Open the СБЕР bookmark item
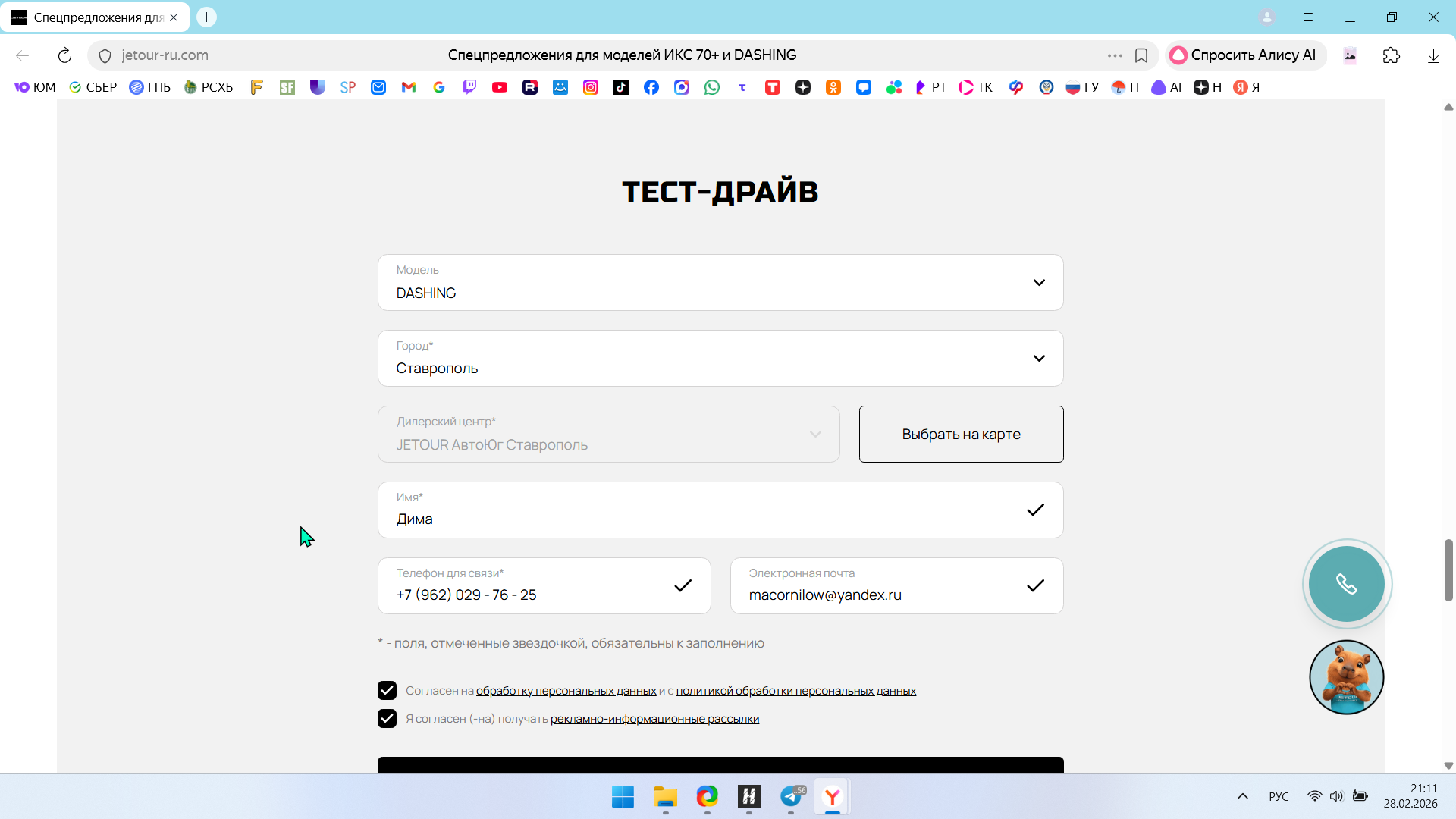Image resolution: width=1456 pixels, height=819 pixels. coord(93,87)
